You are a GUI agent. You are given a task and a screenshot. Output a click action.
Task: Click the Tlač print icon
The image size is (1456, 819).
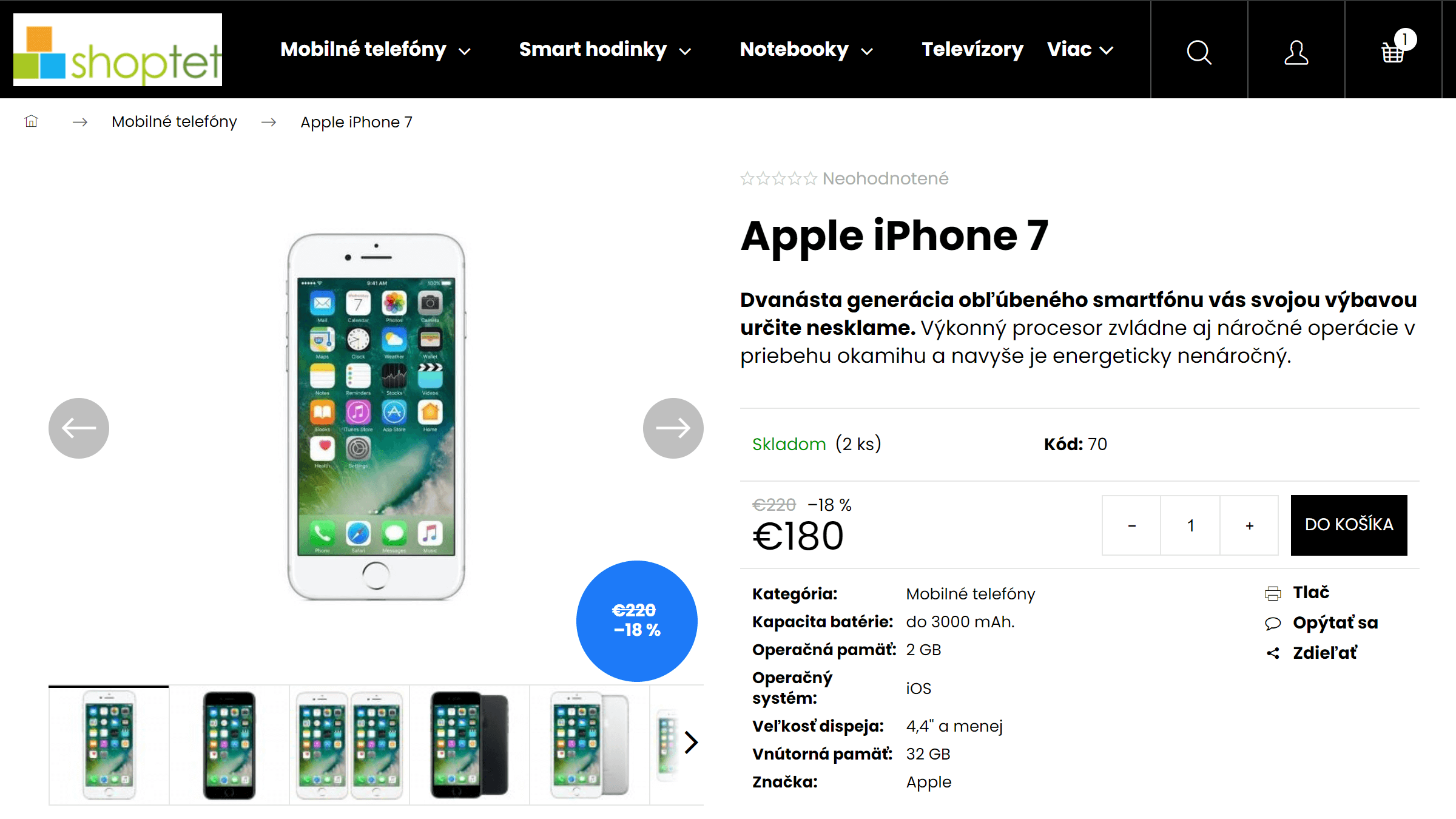click(x=1273, y=593)
